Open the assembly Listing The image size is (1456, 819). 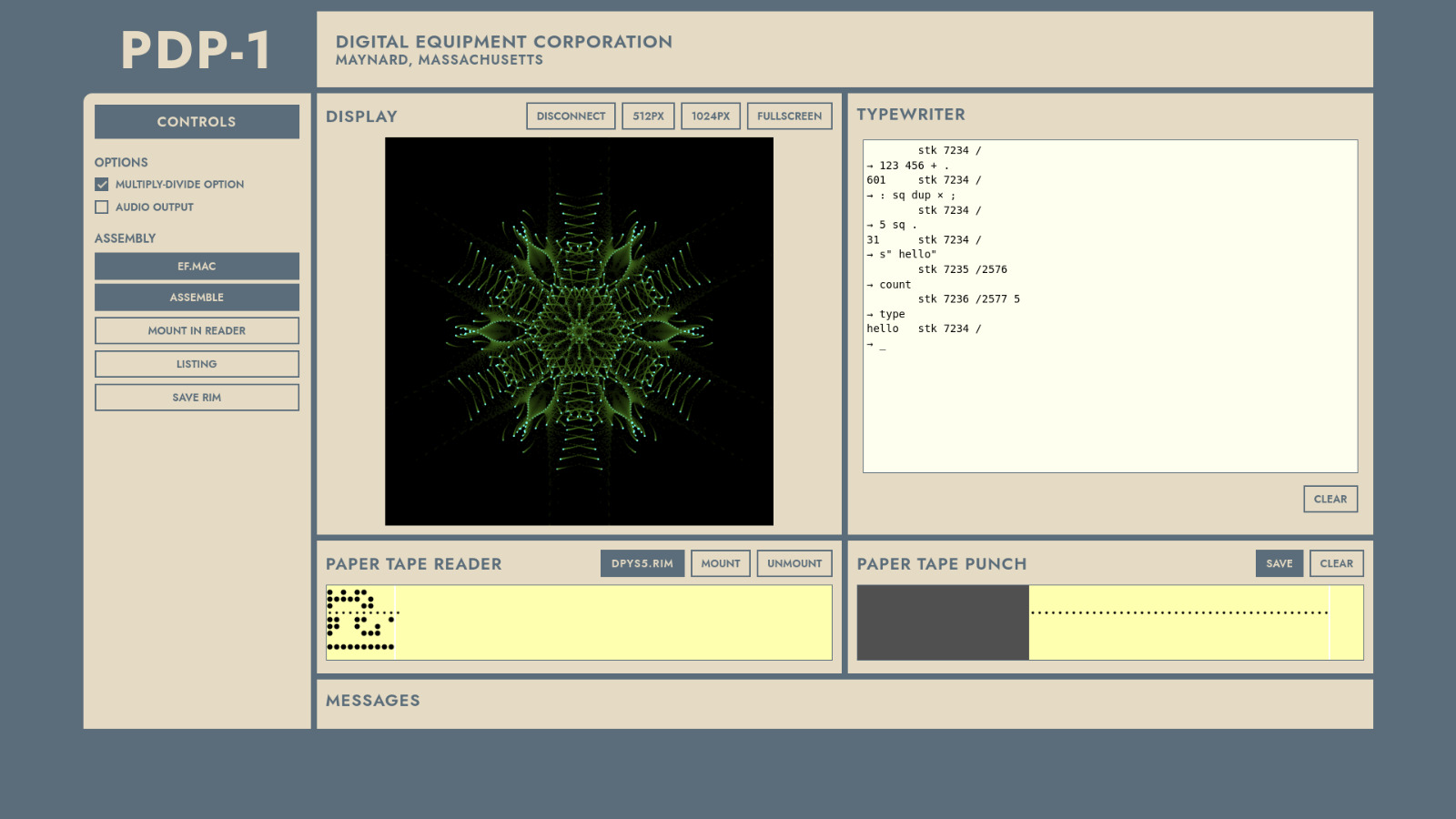pos(197,364)
